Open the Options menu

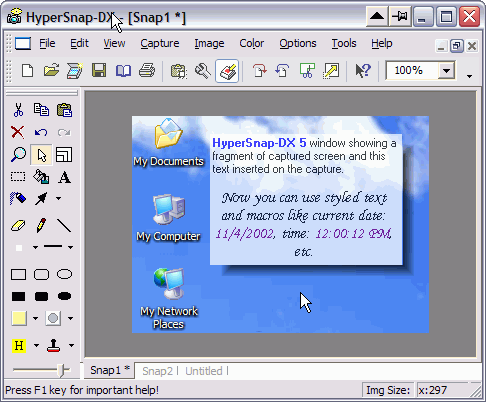pyautogui.click(x=298, y=43)
